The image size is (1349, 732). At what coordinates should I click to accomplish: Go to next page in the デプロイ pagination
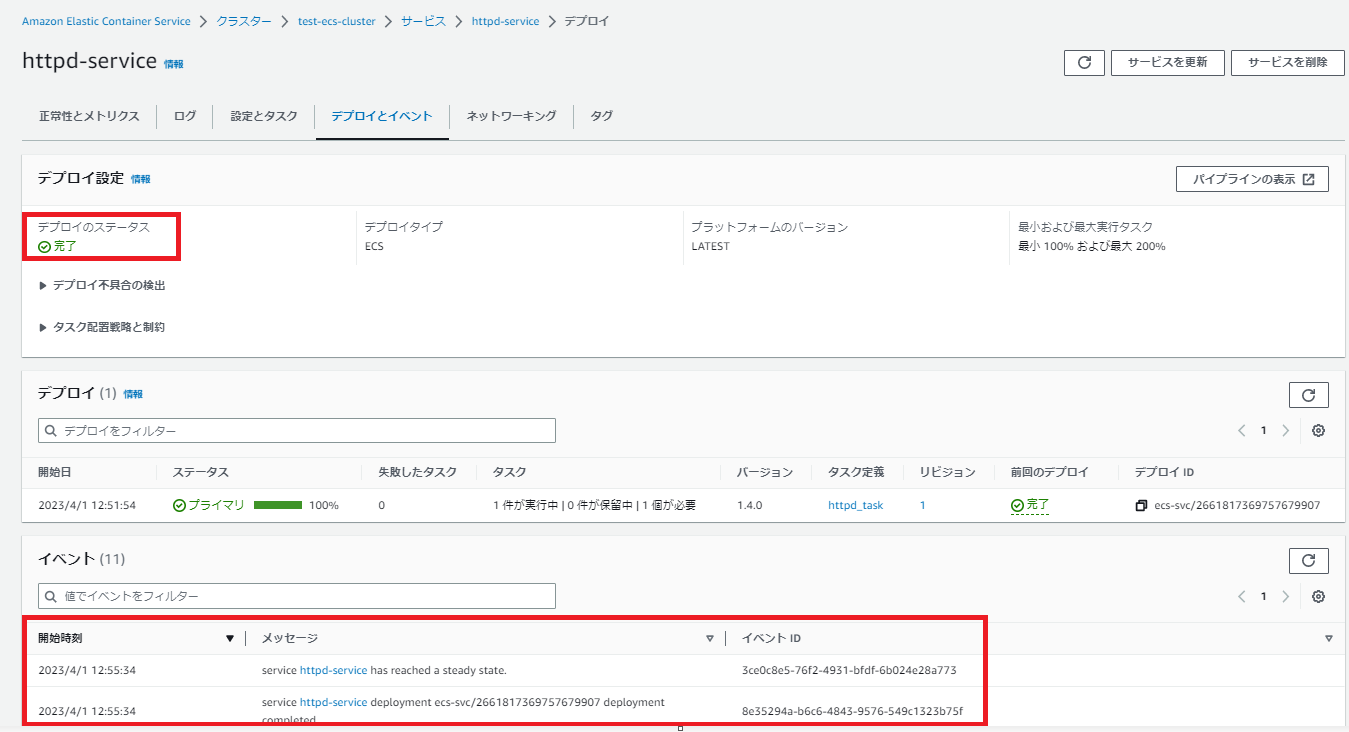pyautogui.click(x=1285, y=430)
